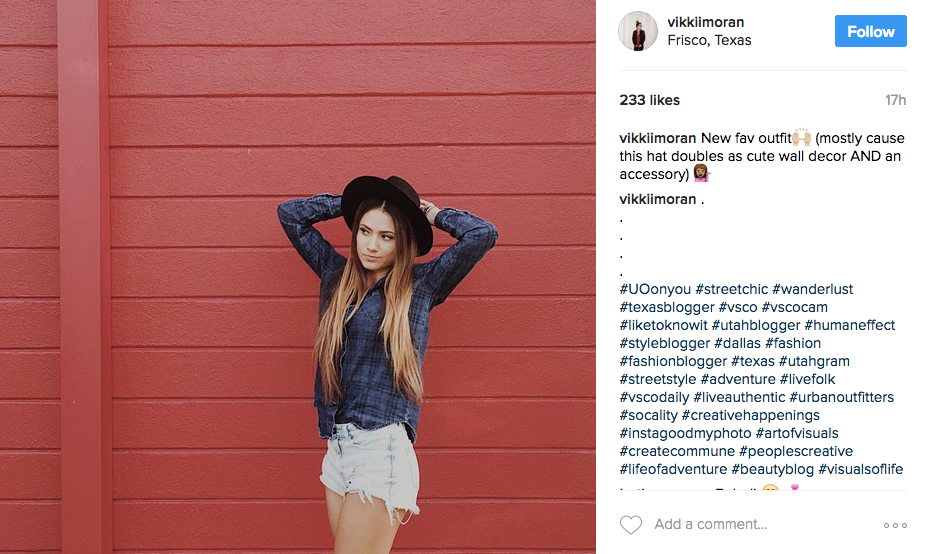Viewport: 926px width, 554px height.
Task: Select the 17h post timestamp
Action: pos(895,100)
